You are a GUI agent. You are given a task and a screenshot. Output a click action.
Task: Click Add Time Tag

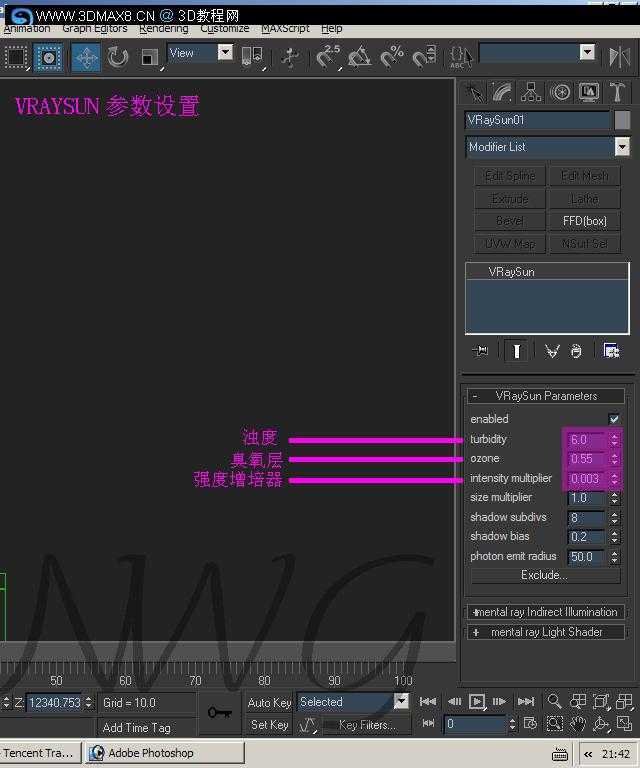pos(137,728)
